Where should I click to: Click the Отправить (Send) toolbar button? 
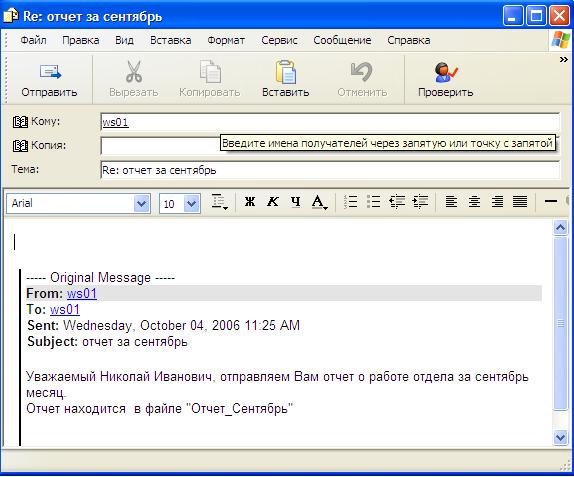tap(49, 80)
